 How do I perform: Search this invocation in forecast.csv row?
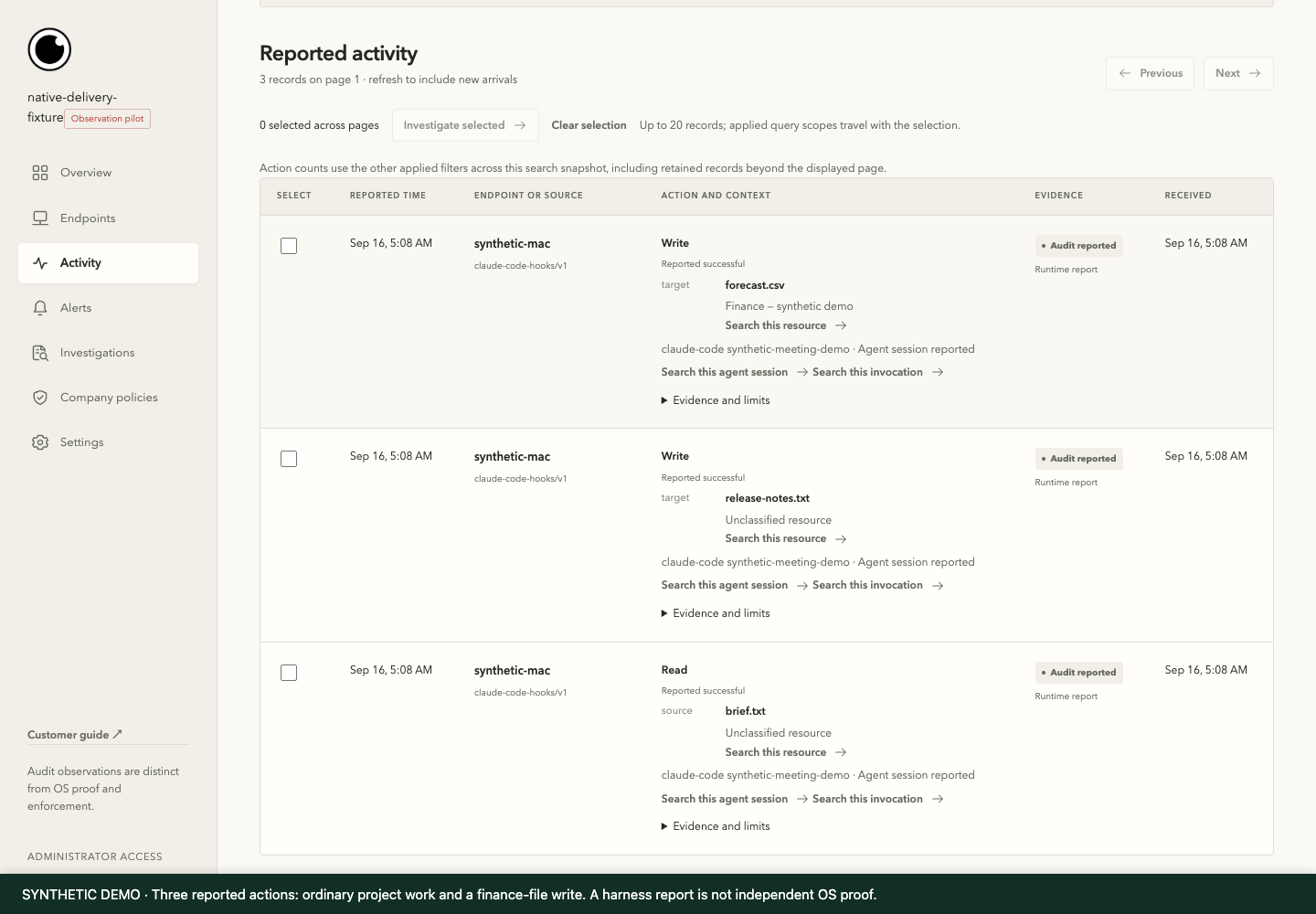(877, 372)
